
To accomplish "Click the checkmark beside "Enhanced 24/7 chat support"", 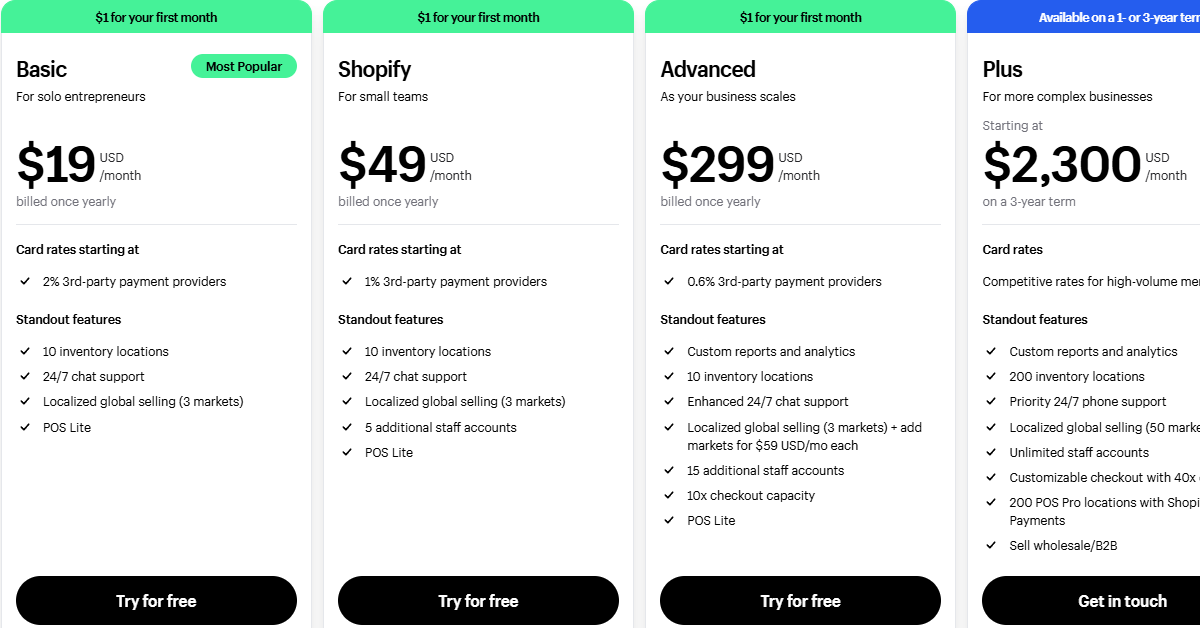I will coord(669,401).
